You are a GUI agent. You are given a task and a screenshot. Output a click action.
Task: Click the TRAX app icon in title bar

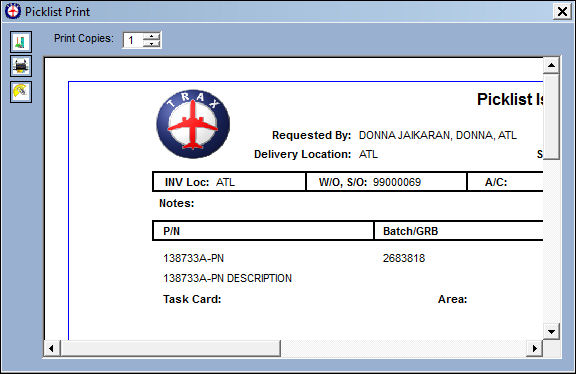(x=13, y=11)
